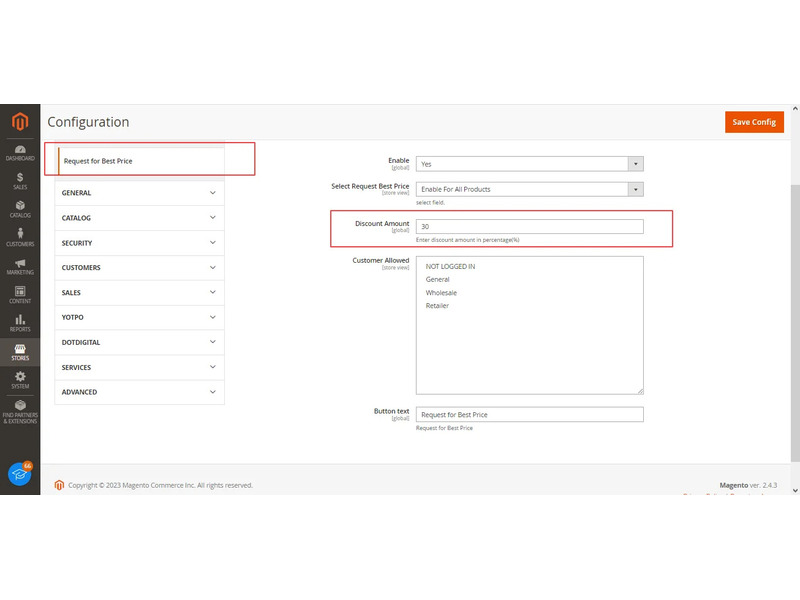
Task: Click the Save Config button
Action: [754, 122]
